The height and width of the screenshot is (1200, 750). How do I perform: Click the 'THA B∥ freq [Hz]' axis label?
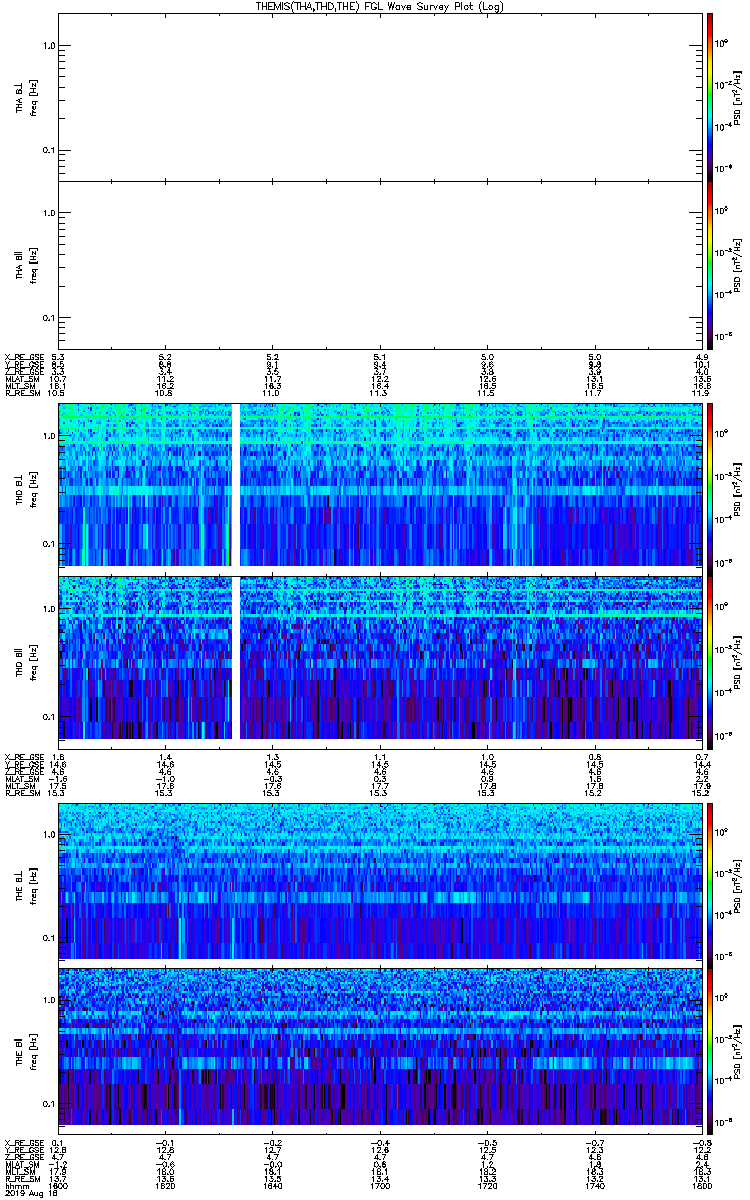coord(26,265)
